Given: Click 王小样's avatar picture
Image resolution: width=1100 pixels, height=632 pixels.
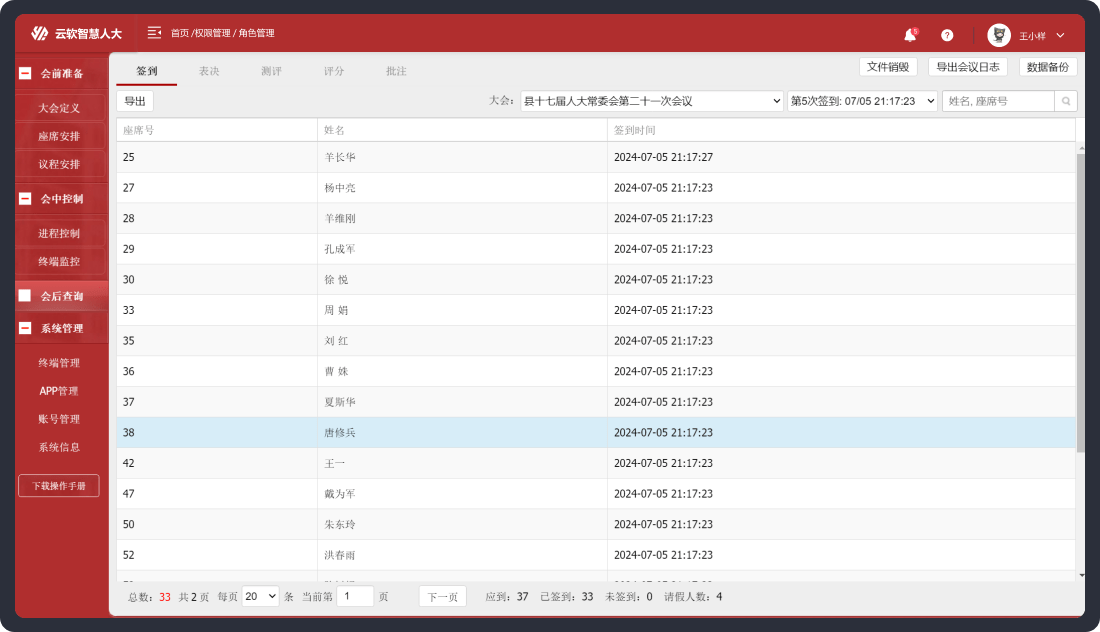Looking at the screenshot, I should (x=998, y=34).
